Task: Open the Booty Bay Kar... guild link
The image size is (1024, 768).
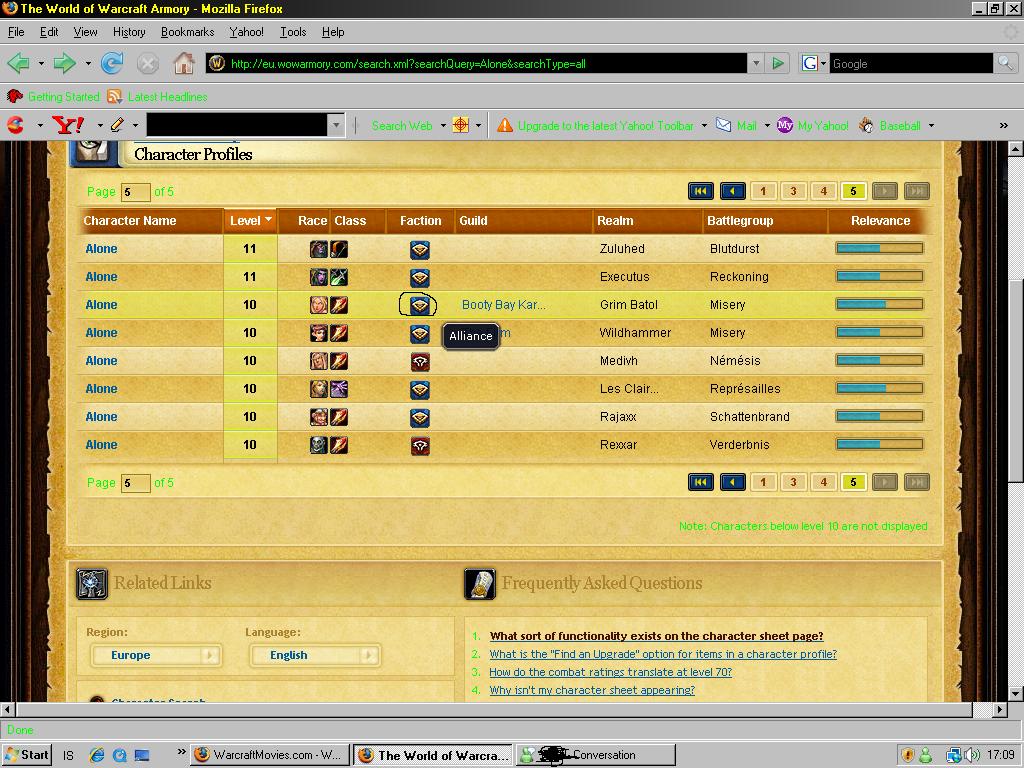Action: pyautogui.click(x=504, y=305)
